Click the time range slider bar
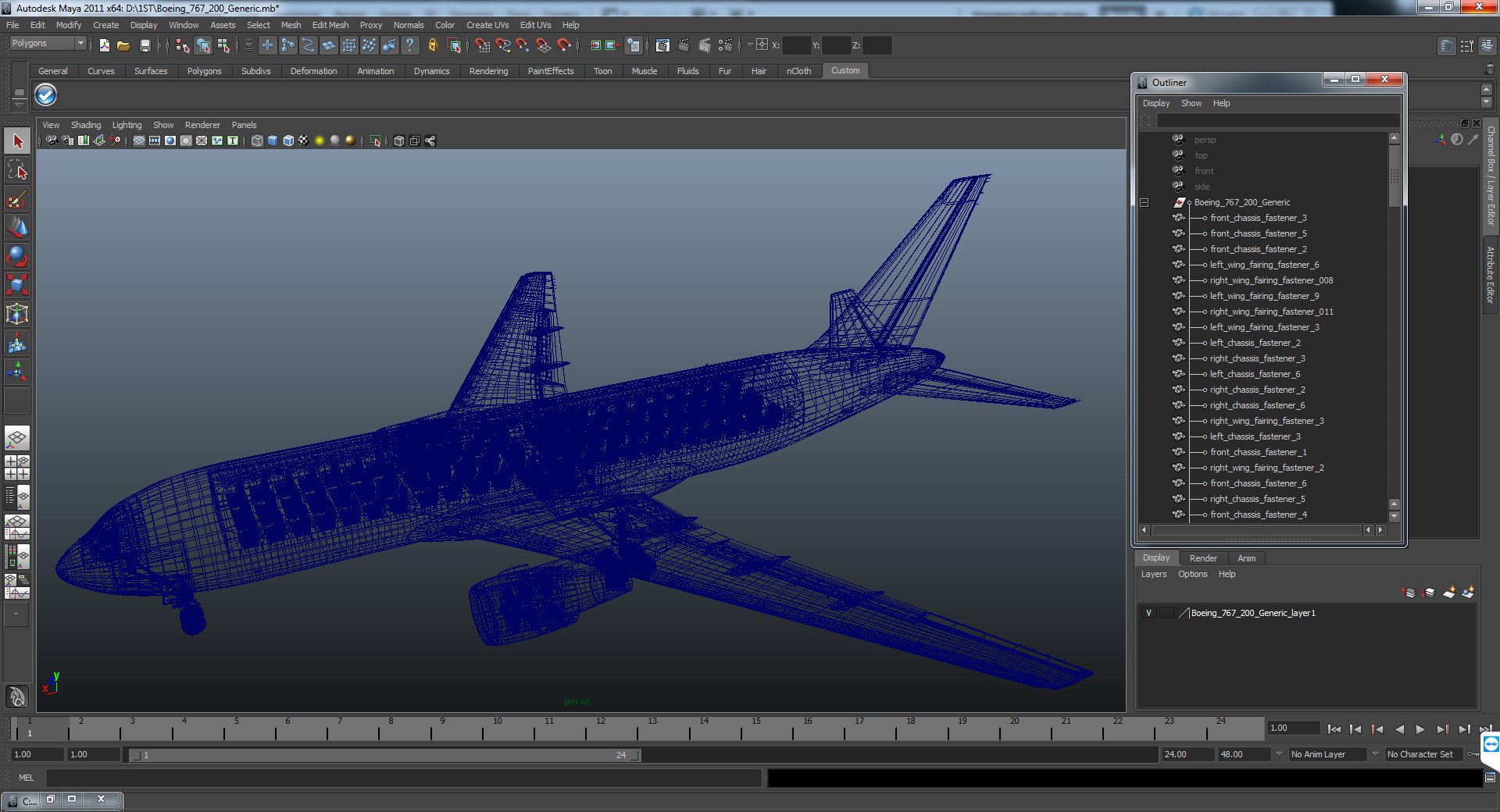The image size is (1500, 812). [x=385, y=755]
